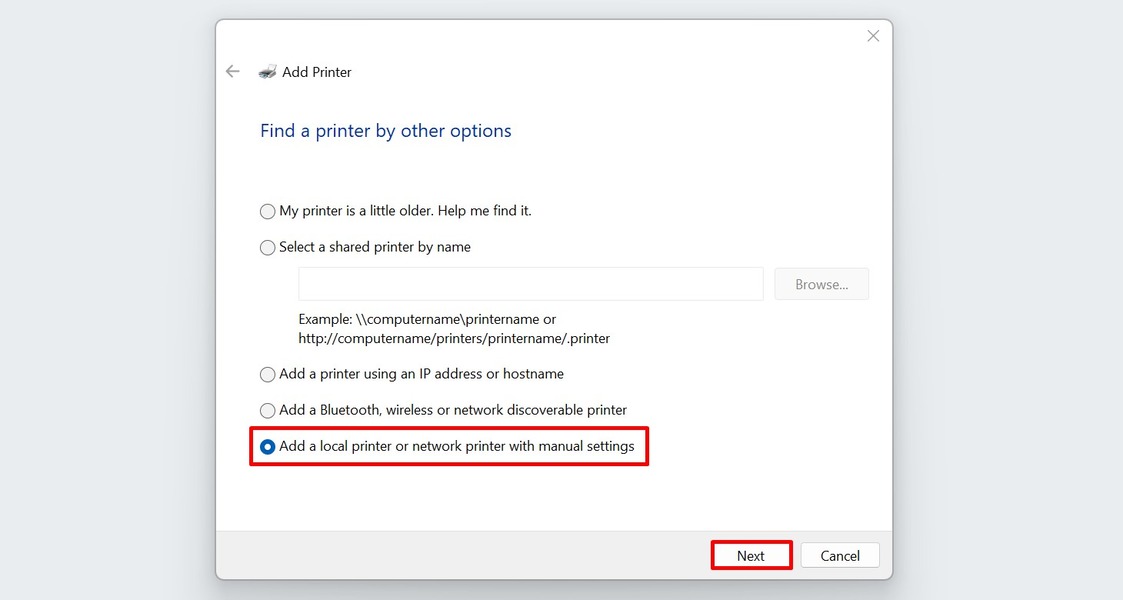Open the Browse dialog for shared printers
The image size is (1123, 600).
point(821,284)
